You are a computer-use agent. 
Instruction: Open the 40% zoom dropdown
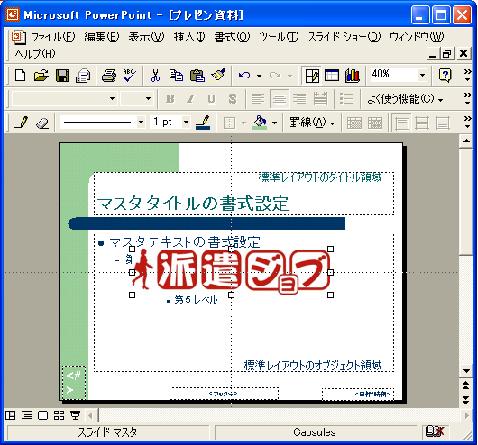422,75
